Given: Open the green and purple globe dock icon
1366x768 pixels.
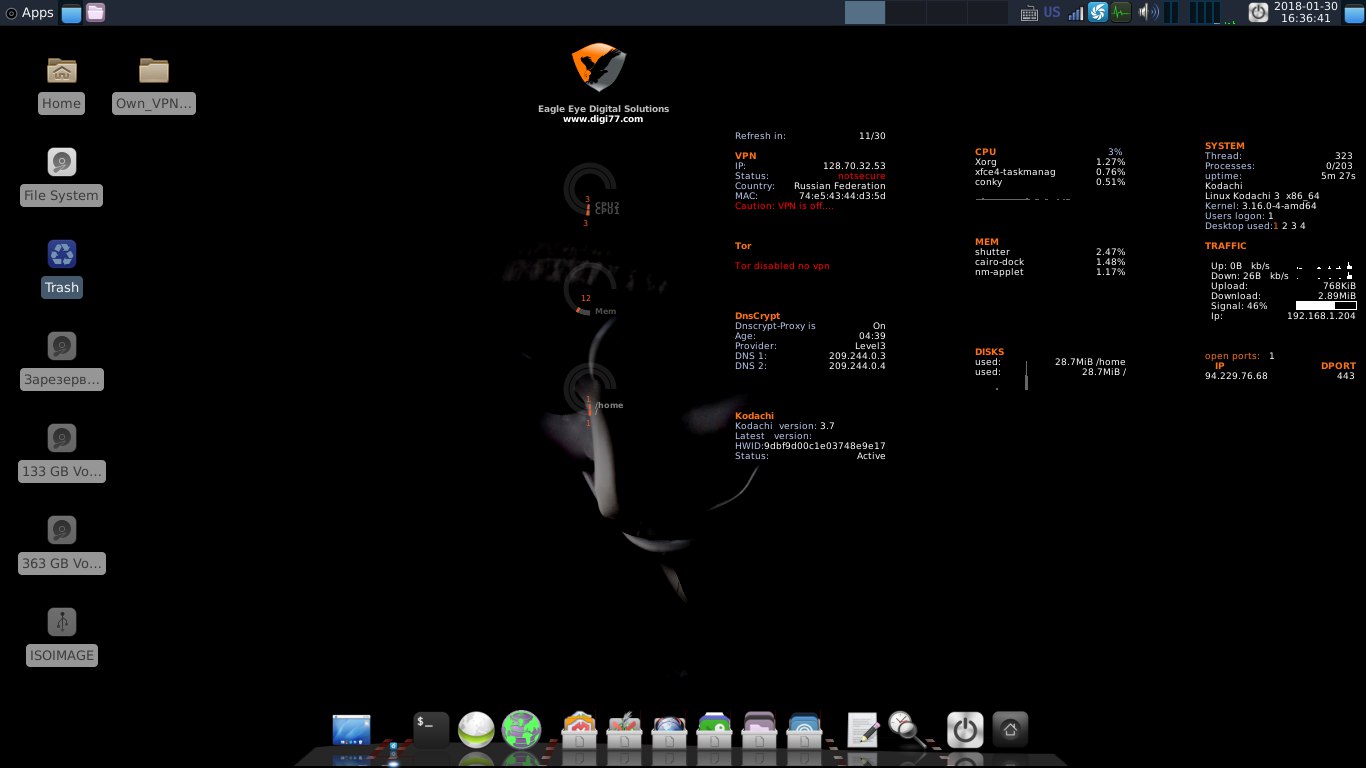Looking at the screenshot, I should (521, 731).
